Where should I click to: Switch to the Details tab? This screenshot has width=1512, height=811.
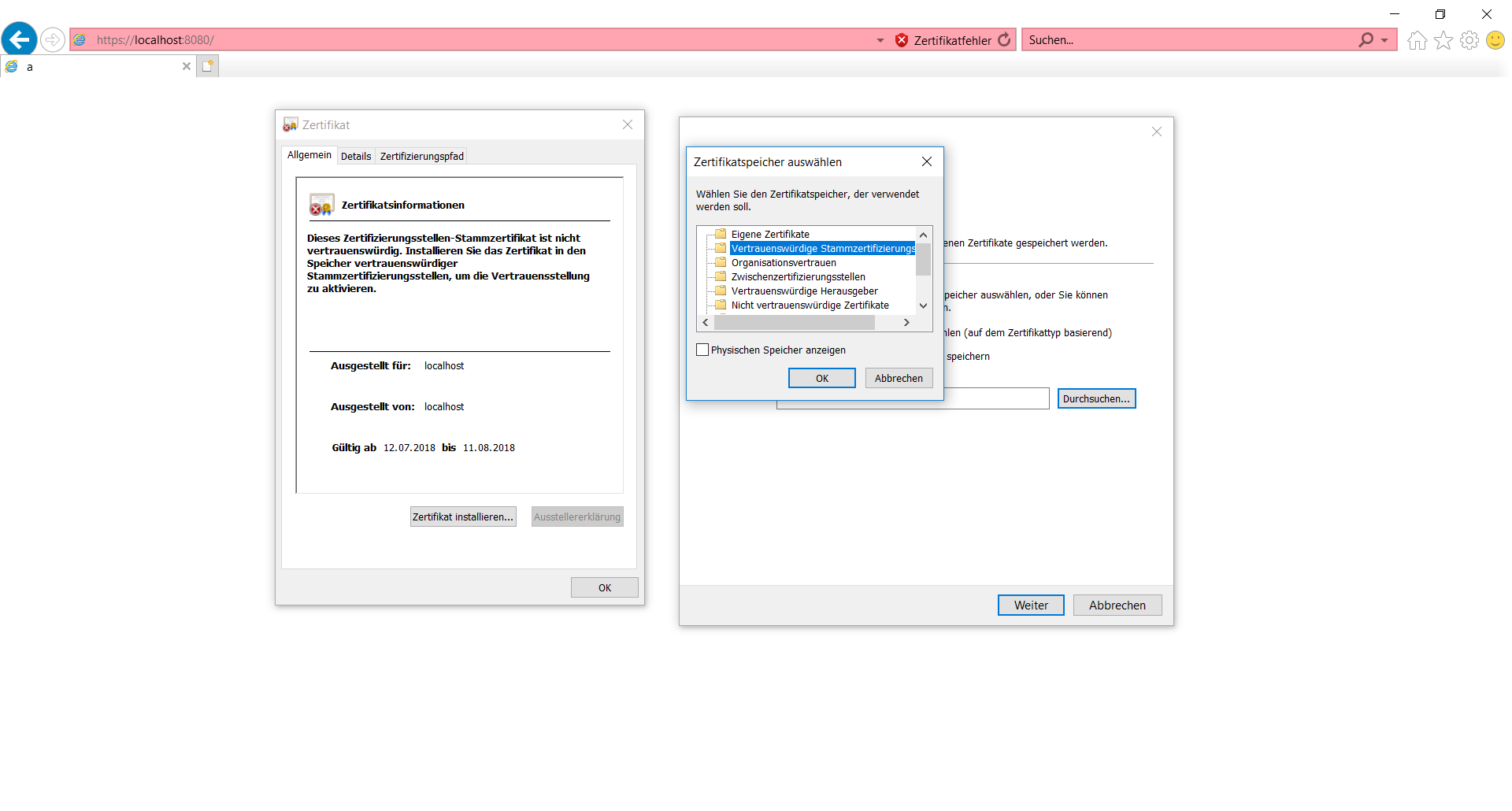356,157
